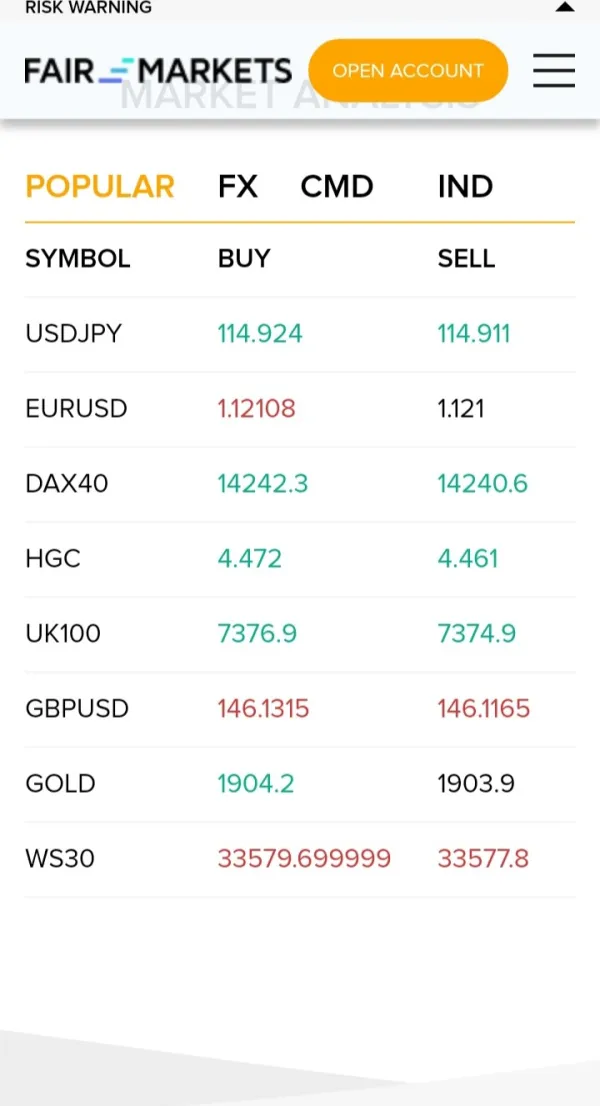The height and width of the screenshot is (1106, 600).
Task: Click the DAX40 sell price 14240.6
Action: click(482, 484)
